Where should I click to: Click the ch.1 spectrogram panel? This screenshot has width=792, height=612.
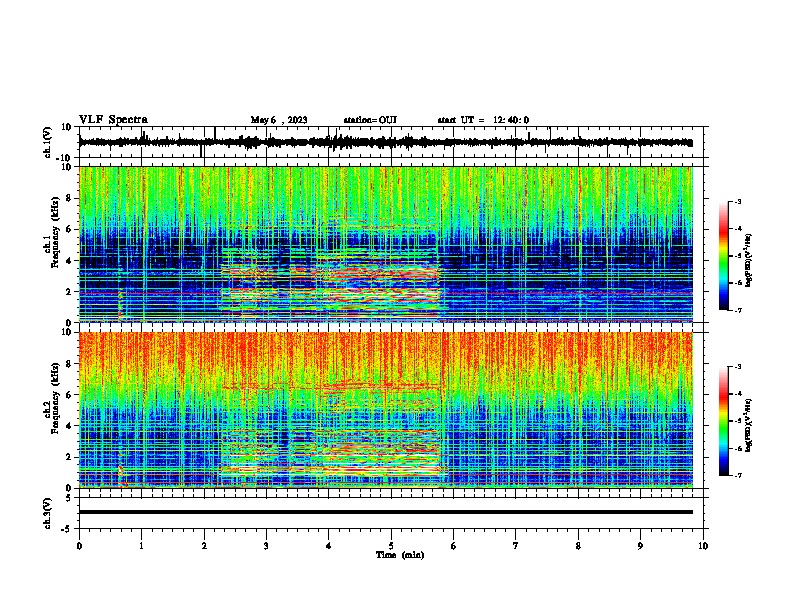pos(386,244)
